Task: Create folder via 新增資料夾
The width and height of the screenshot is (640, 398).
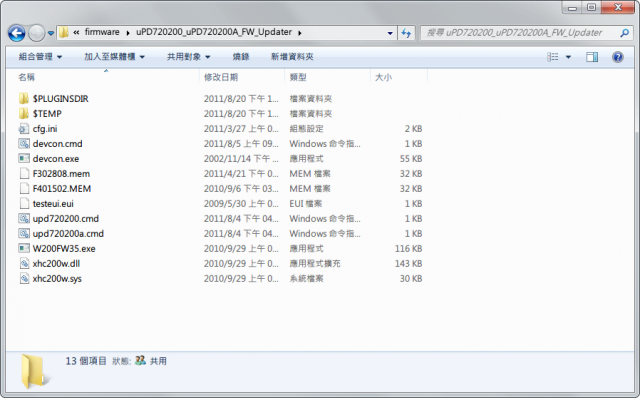Action: (x=292, y=57)
